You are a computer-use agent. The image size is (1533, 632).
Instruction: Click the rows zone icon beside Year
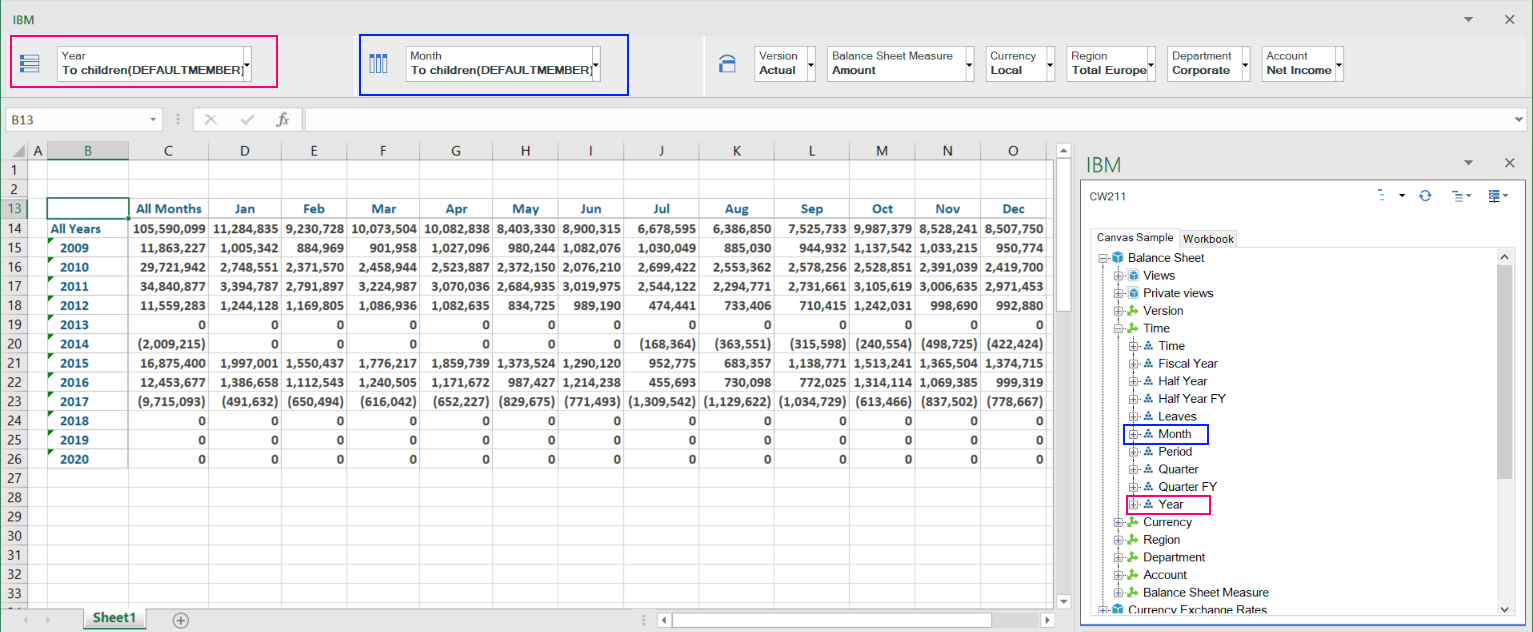click(x=29, y=64)
